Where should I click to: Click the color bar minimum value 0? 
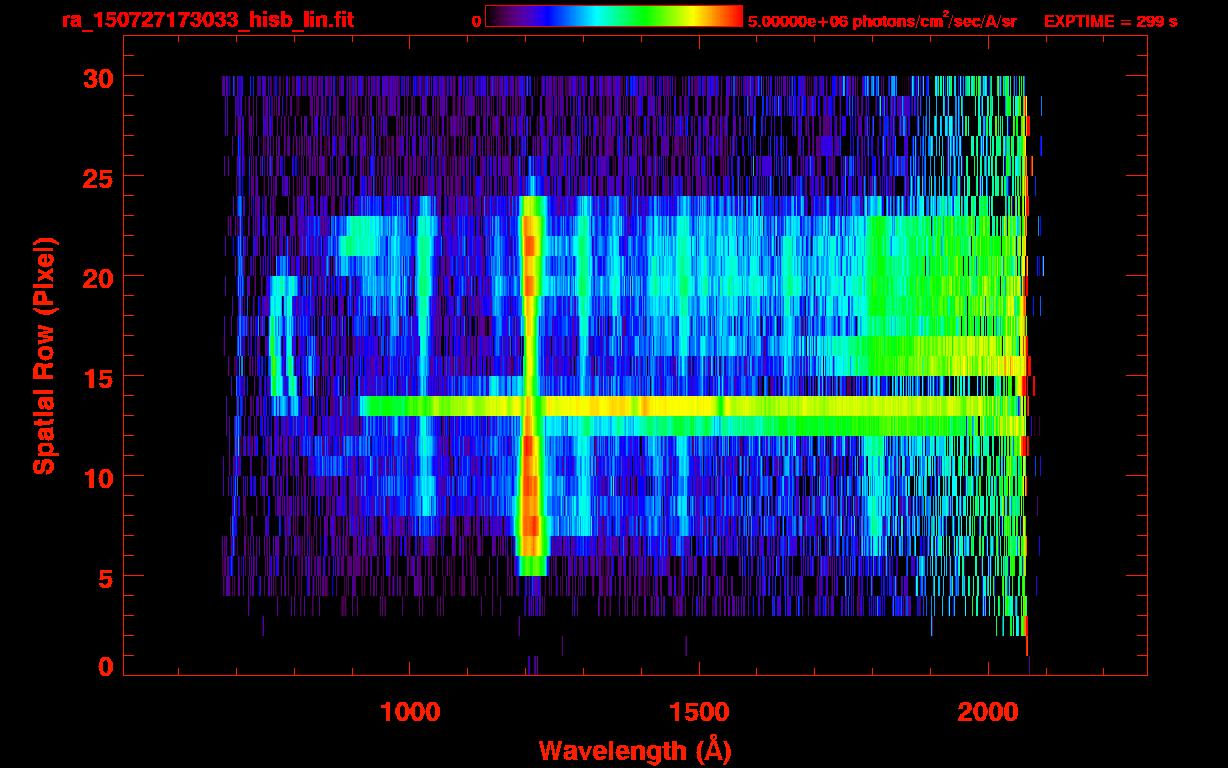[x=476, y=21]
